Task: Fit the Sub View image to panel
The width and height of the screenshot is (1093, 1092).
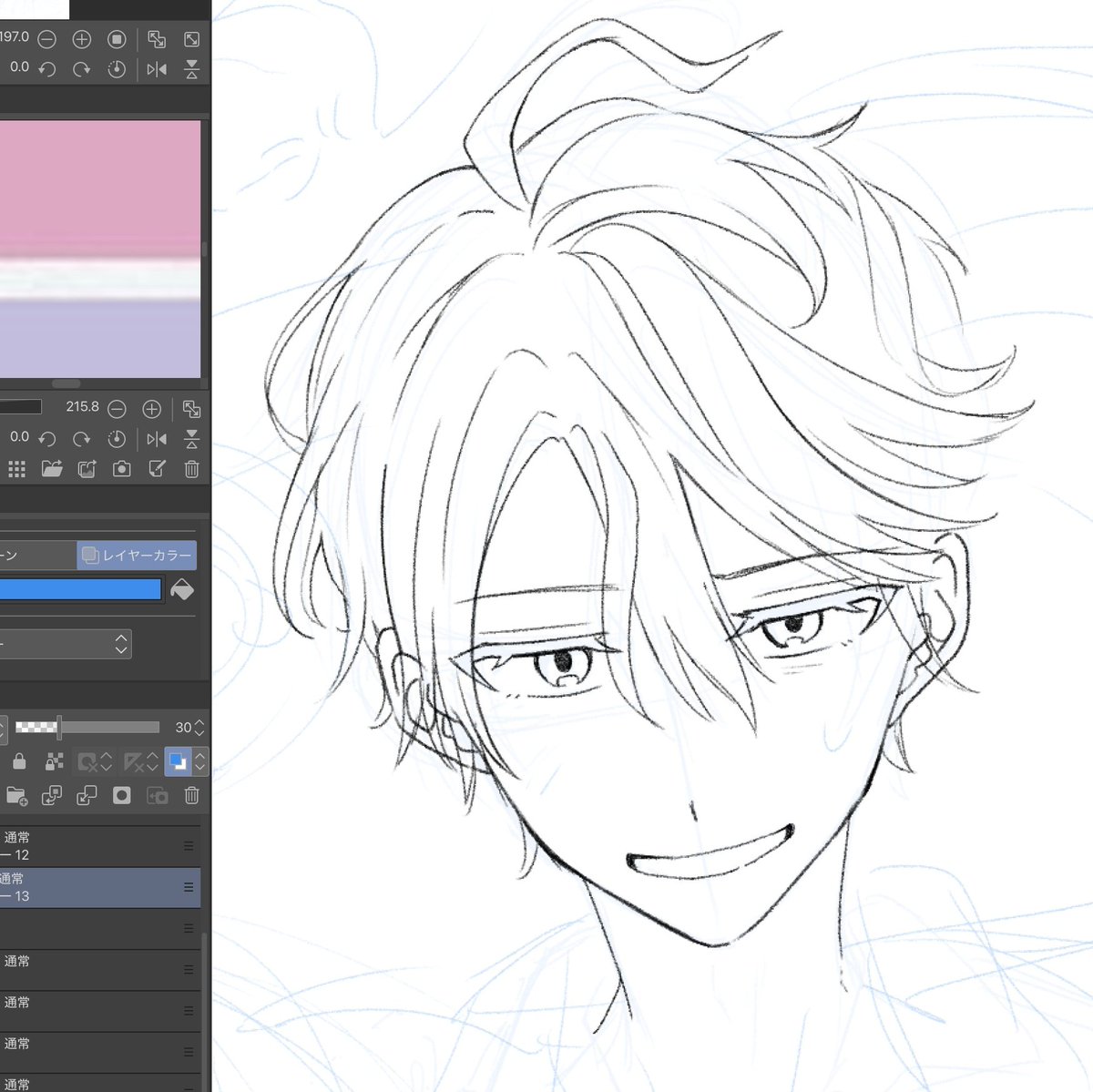Action: [x=191, y=409]
